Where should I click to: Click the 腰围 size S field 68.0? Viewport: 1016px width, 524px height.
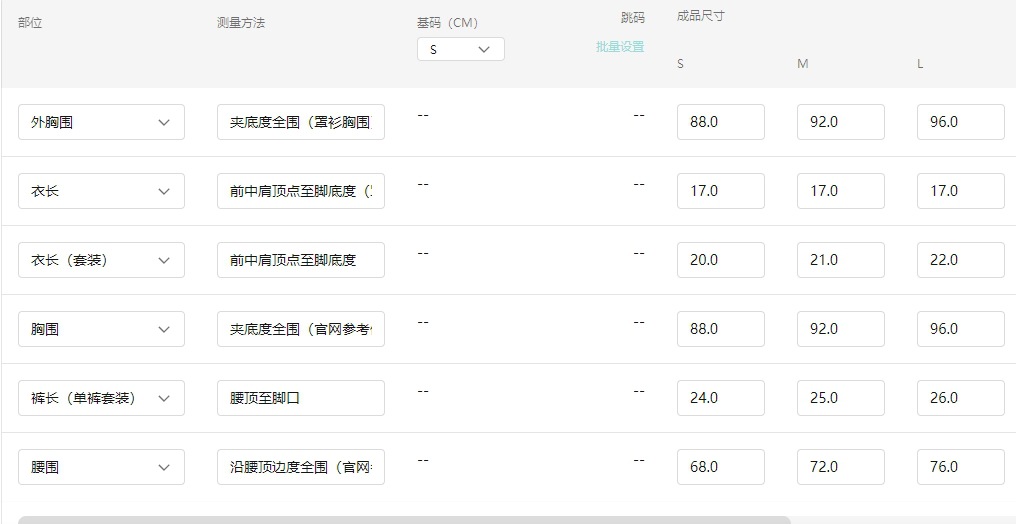click(x=720, y=467)
